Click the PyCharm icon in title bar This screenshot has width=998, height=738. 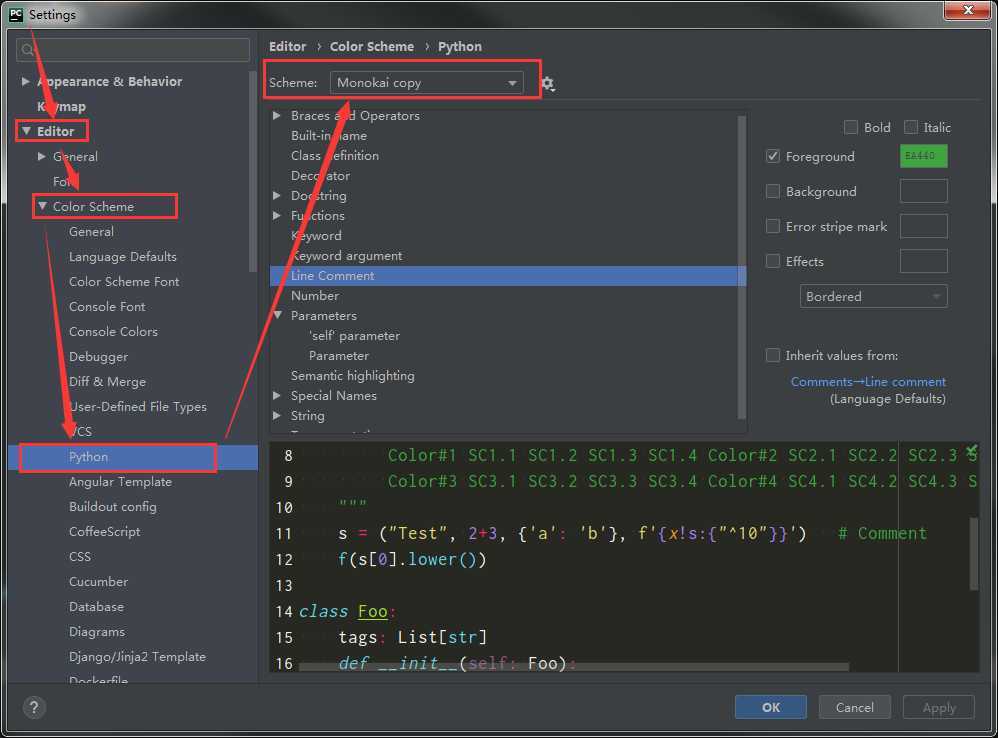(x=15, y=14)
